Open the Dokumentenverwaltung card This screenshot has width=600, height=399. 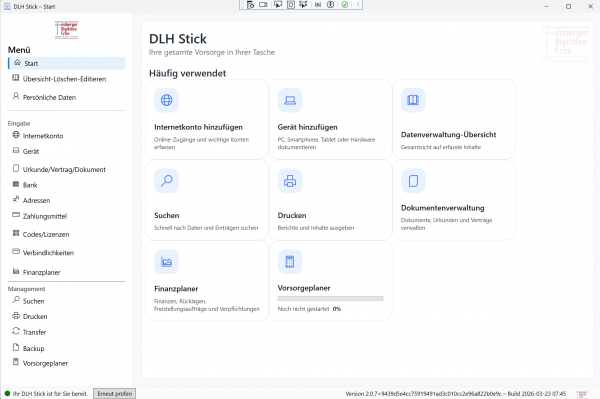tap(454, 200)
